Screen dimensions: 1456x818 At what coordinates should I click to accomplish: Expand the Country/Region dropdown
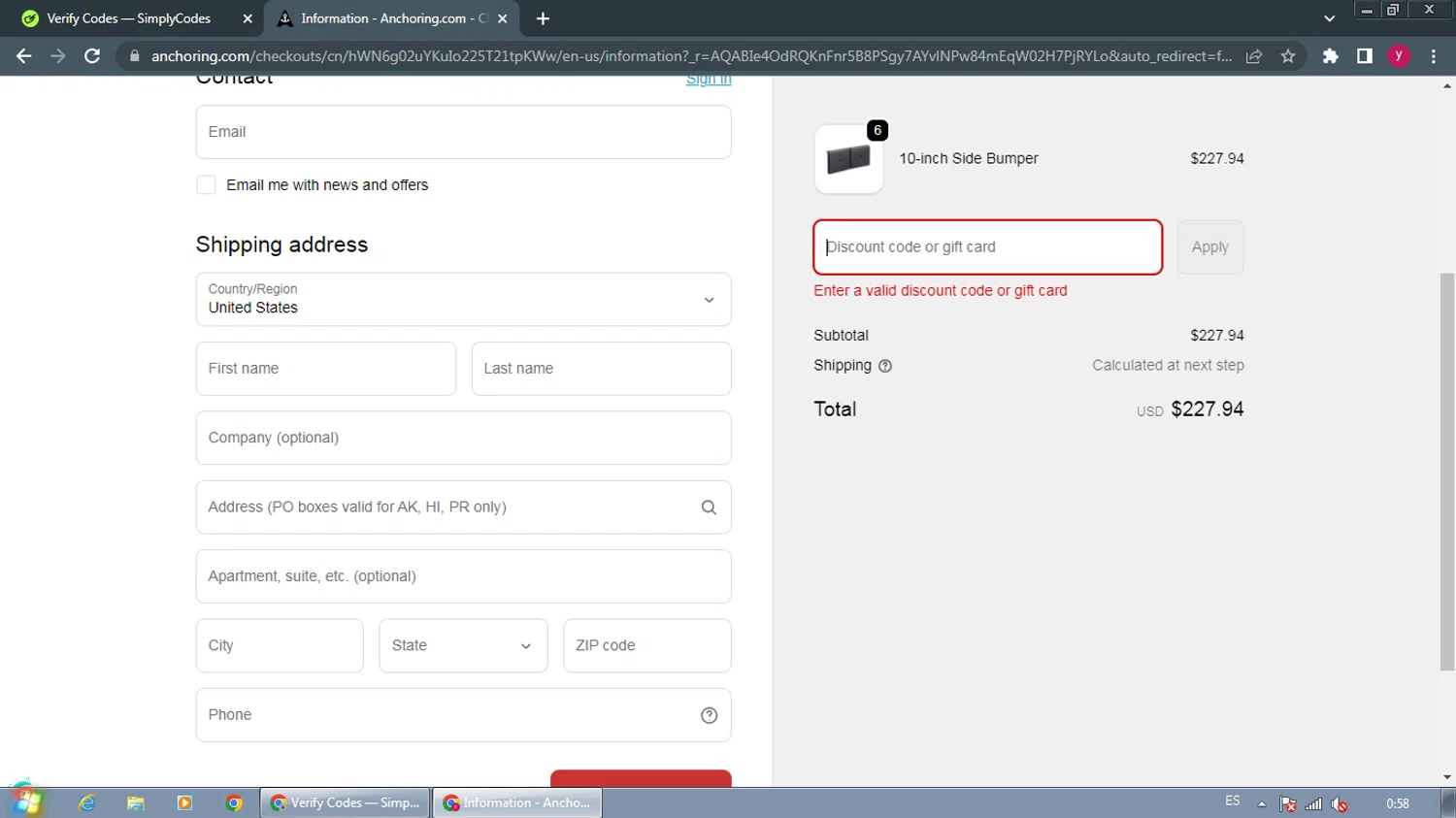pyautogui.click(x=463, y=300)
